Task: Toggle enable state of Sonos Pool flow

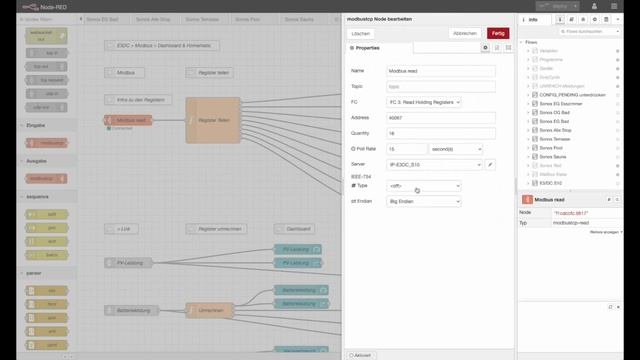Action: (618, 148)
